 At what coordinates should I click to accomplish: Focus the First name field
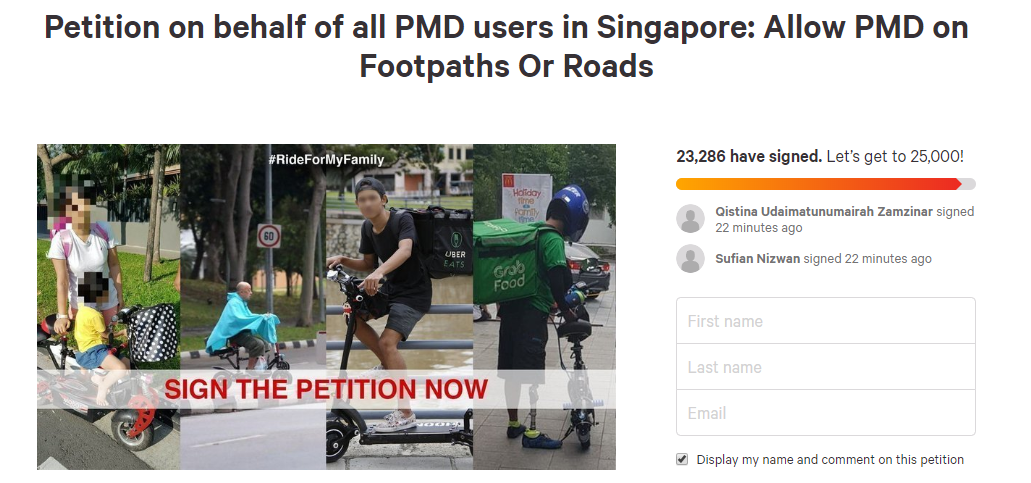coord(826,321)
